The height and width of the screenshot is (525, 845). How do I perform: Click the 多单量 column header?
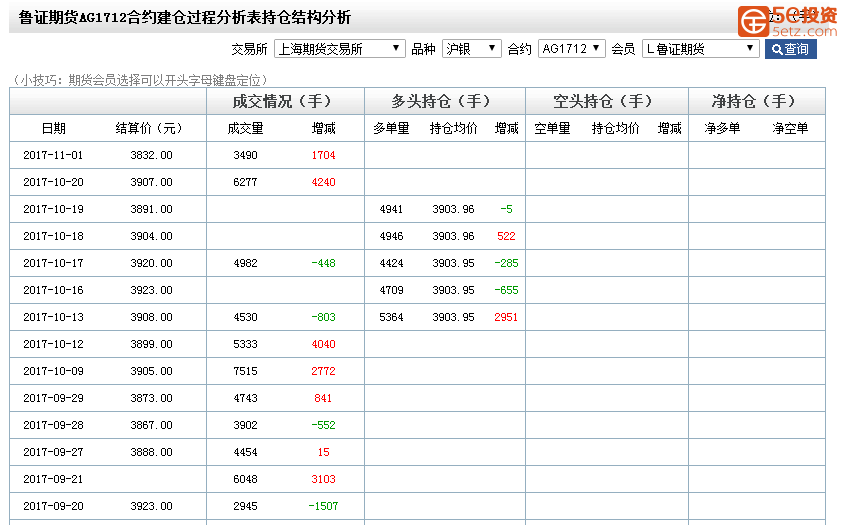pos(391,128)
